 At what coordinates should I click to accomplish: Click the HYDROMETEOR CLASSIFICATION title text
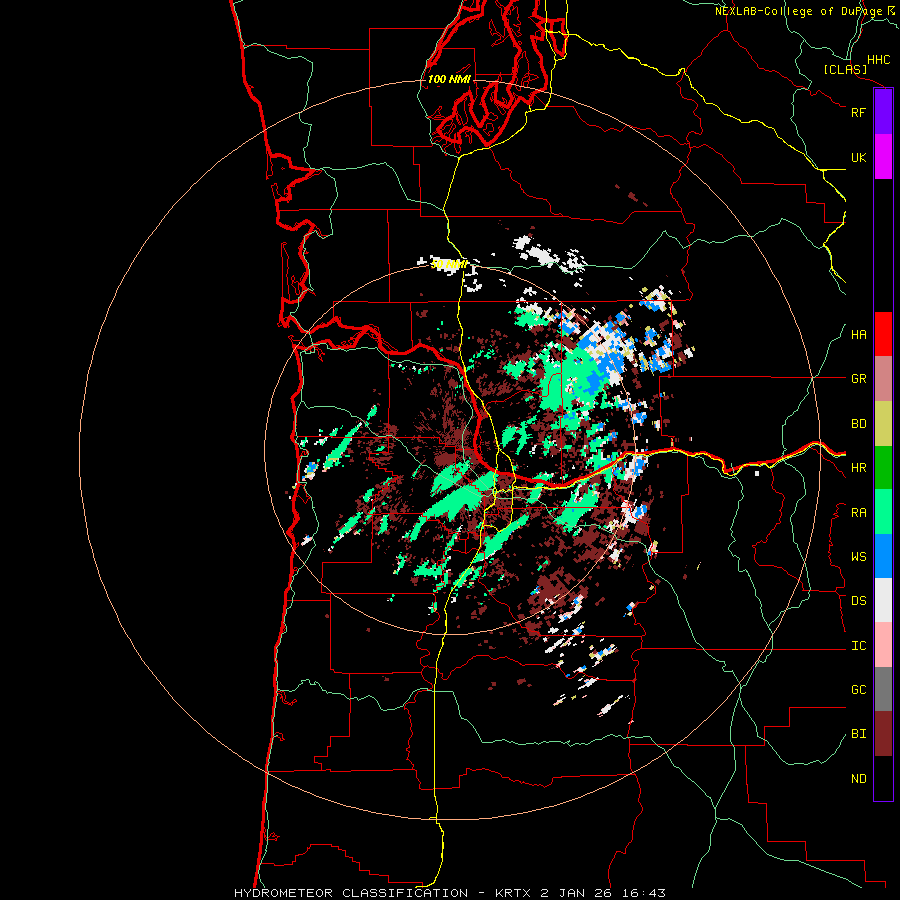(x=351, y=893)
